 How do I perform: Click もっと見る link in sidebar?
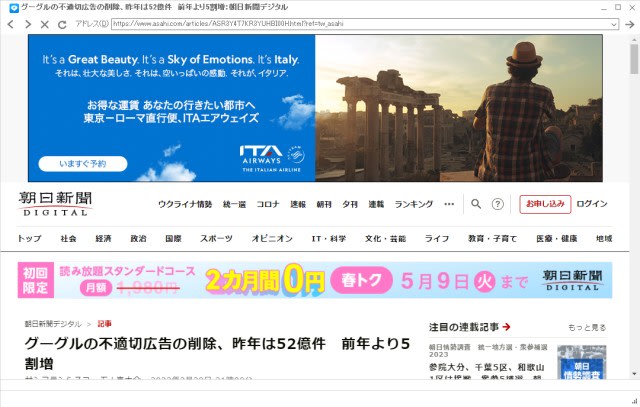(x=587, y=327)
